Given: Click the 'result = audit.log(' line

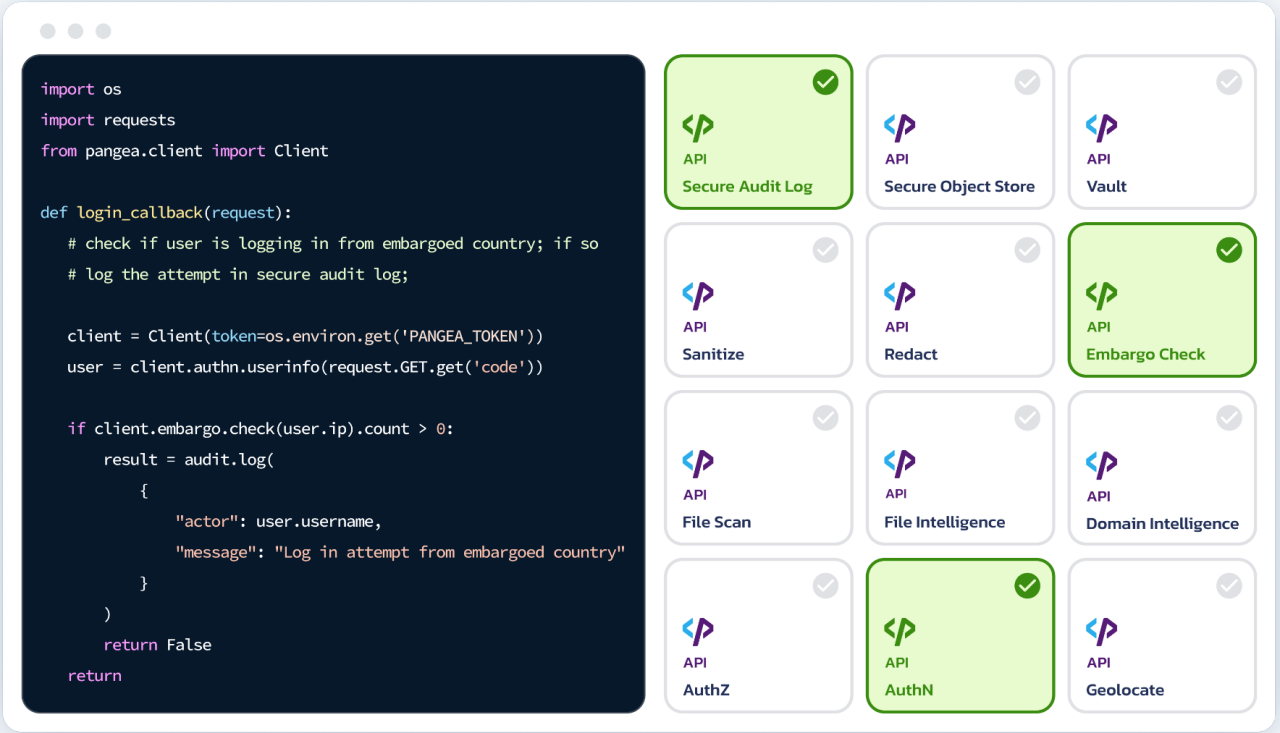Looking at the screenshot, I should click(x=188, y=460).
